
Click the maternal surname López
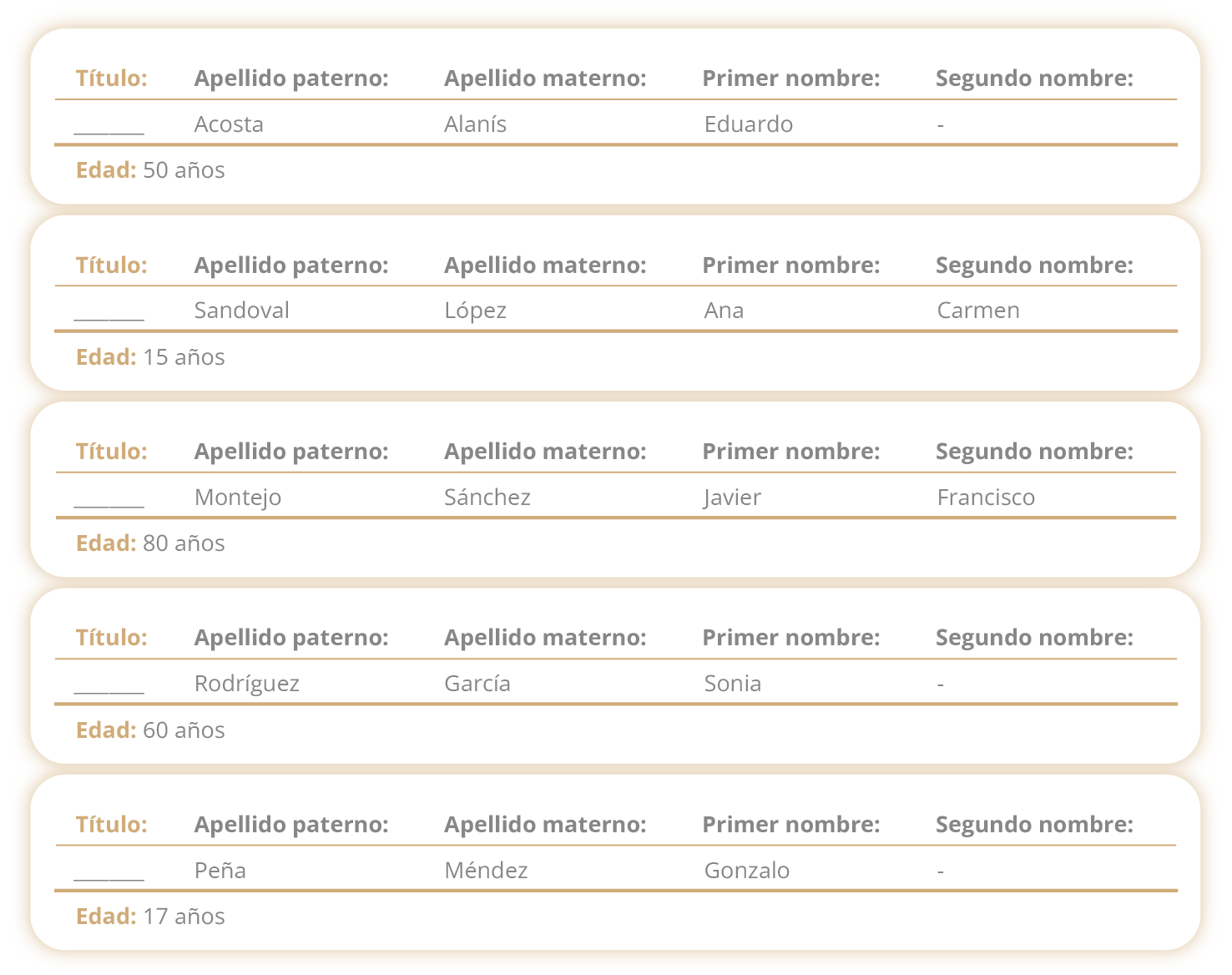pos(475,311)
